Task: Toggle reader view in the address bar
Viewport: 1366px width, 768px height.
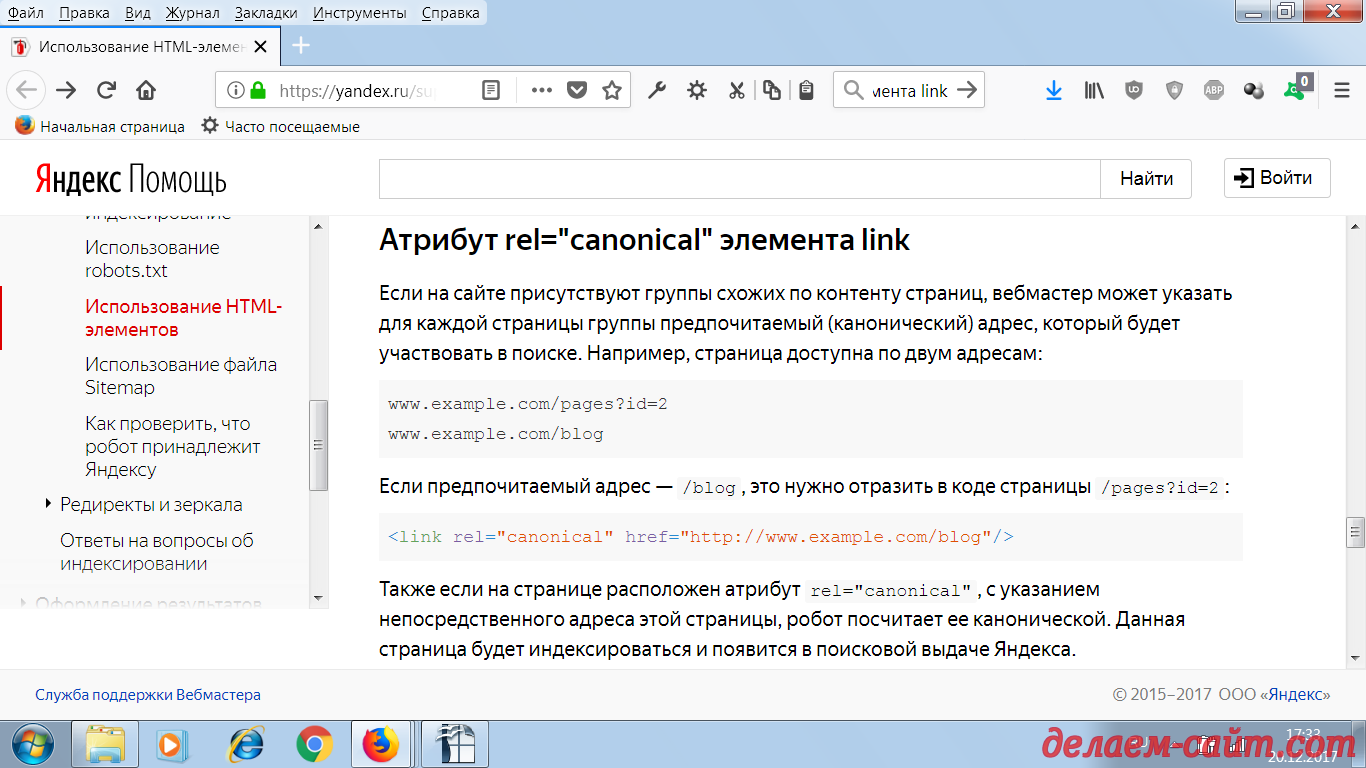Action: coord(491,90)
